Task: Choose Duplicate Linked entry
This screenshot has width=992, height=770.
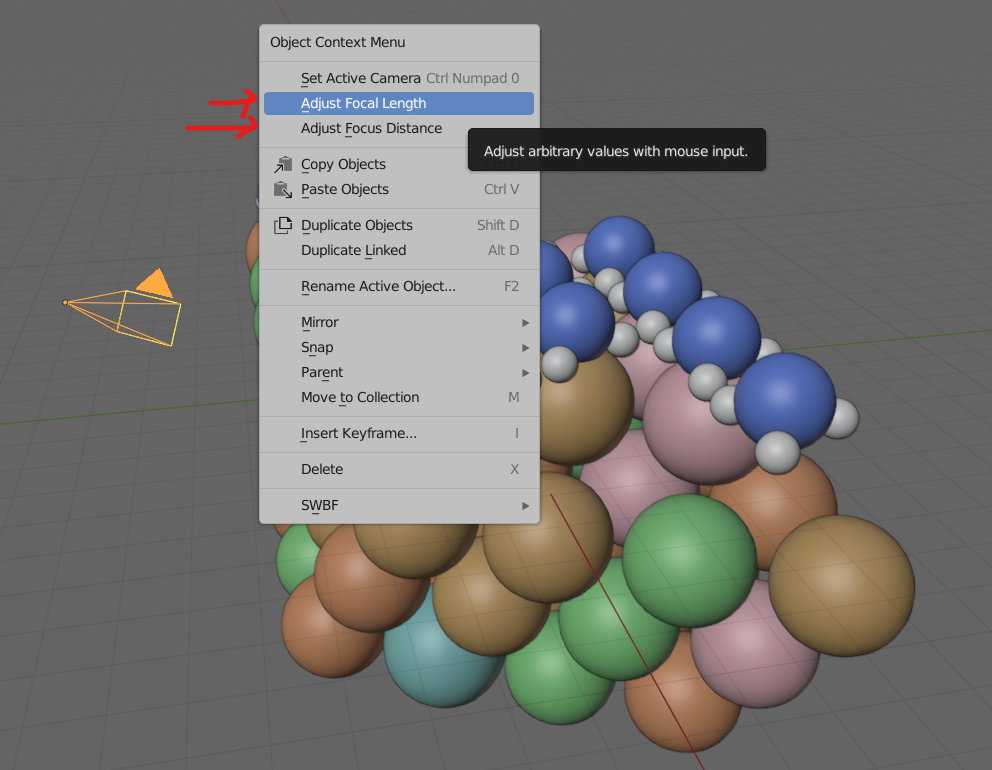Action: point(399,251)
